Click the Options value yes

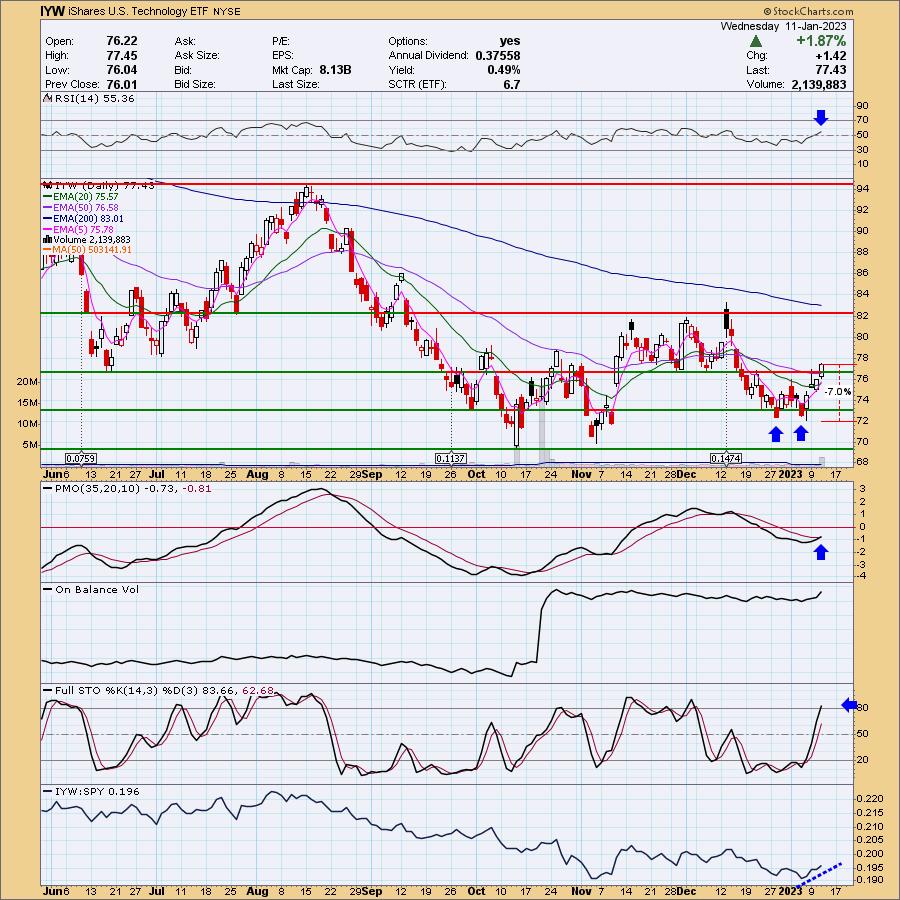tap(510, 41)
